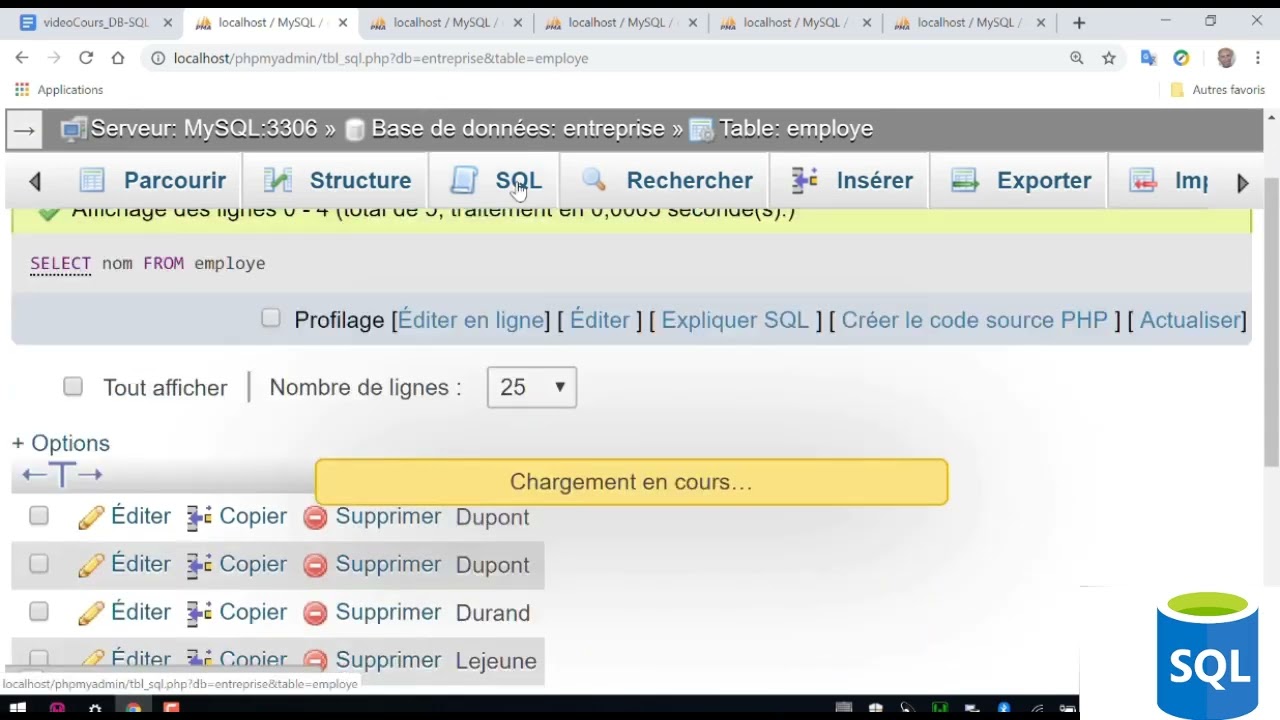Open Table: employe breadcrumb
The width and height of the screenshot is (1280, 720).
pos(796,128)
